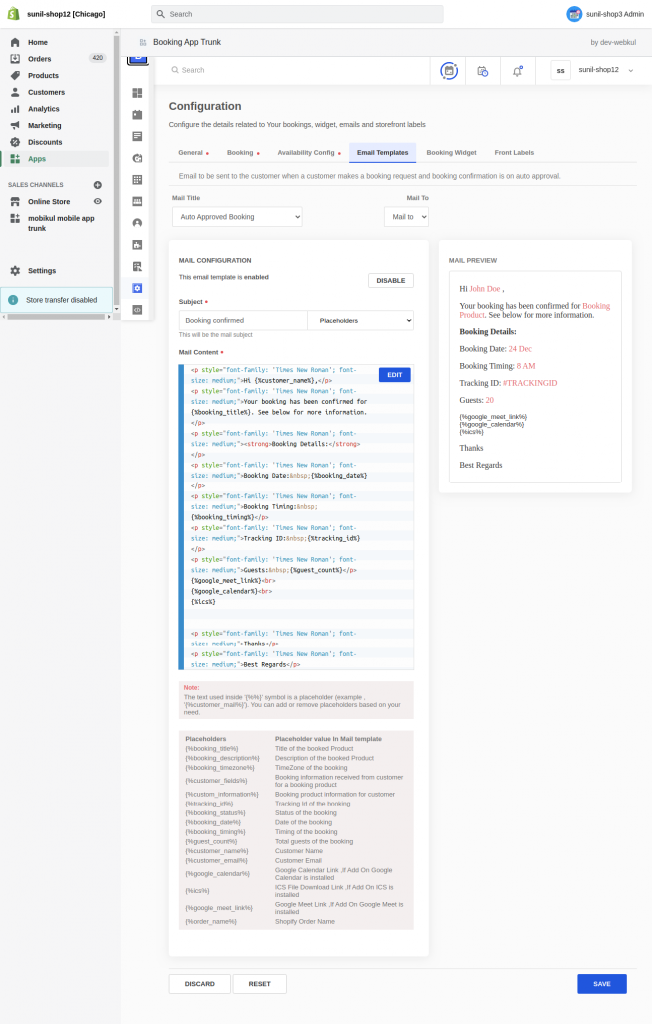Screen dimensions: 652x1024
Task: Click the Booking App Trunk title
Action: (187, 42)
